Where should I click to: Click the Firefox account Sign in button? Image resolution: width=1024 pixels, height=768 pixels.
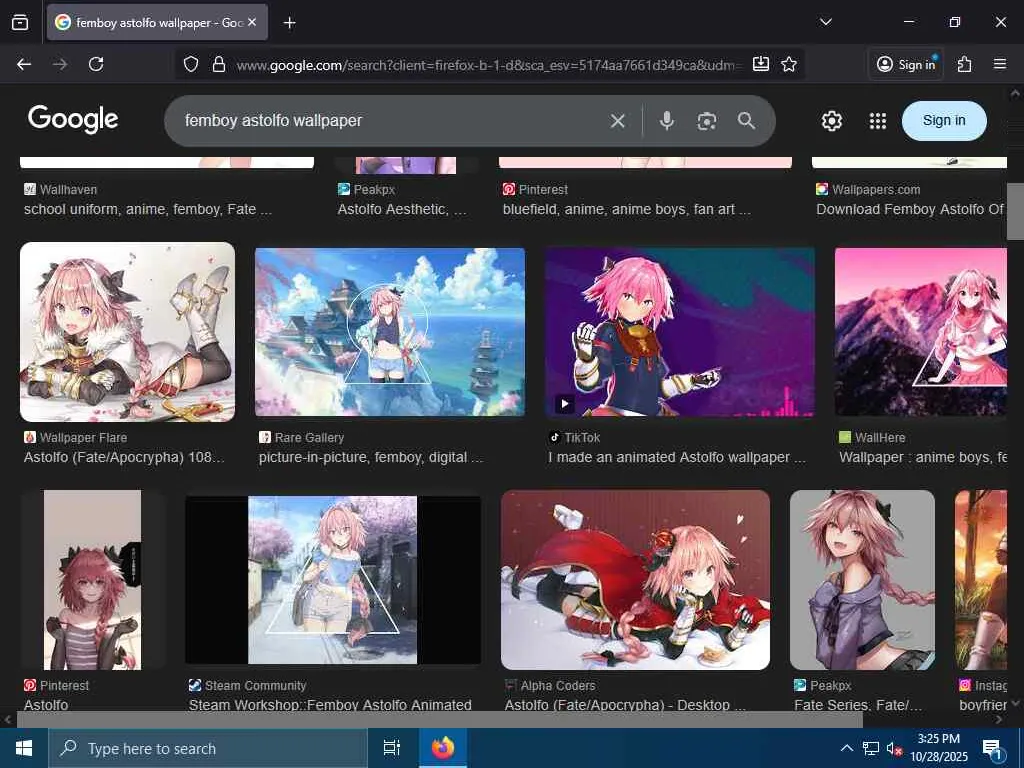[x=906, y=64]
